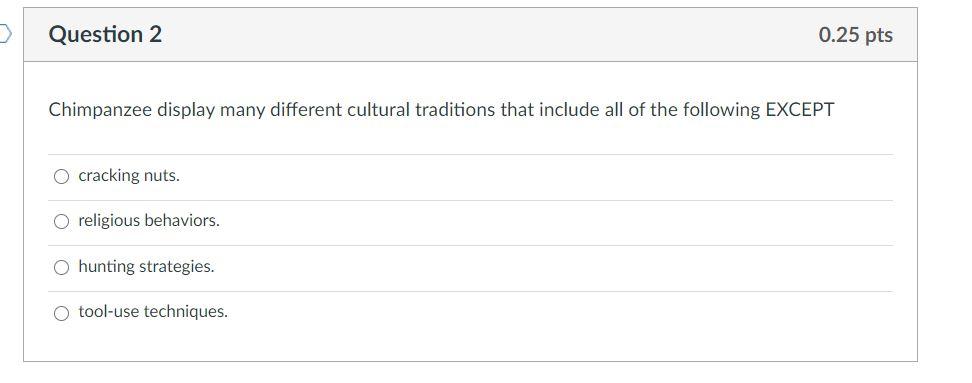
Task: Click the word 'display' in the question
Action: pos(185,110)
